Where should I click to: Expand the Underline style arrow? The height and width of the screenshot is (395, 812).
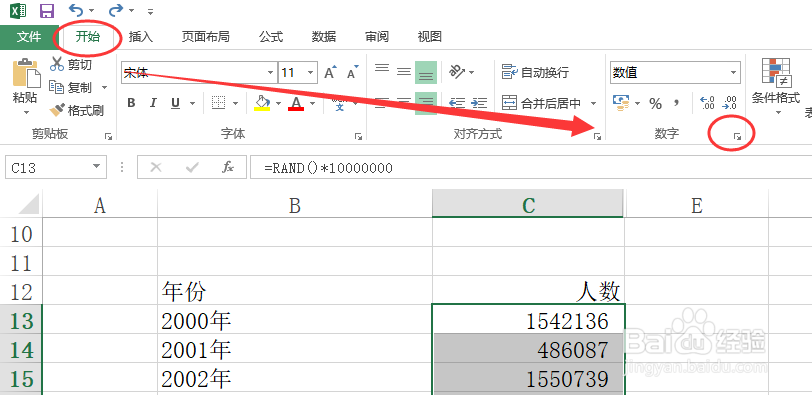pos(192,104)
